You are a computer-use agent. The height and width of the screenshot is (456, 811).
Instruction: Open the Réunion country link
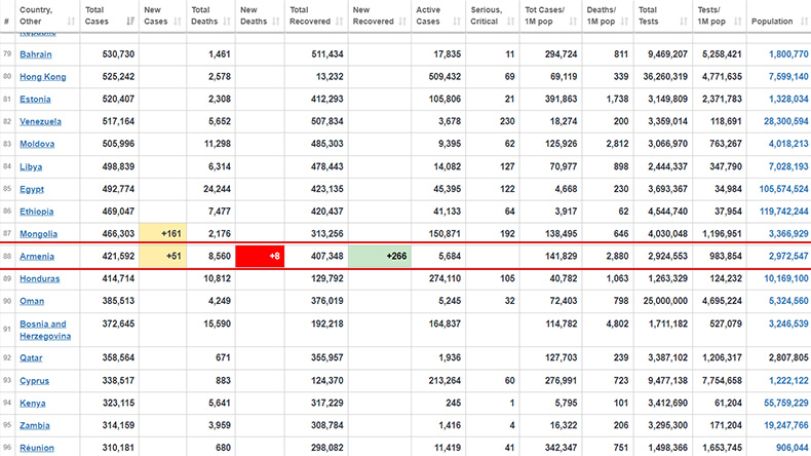tap(37, 448)
